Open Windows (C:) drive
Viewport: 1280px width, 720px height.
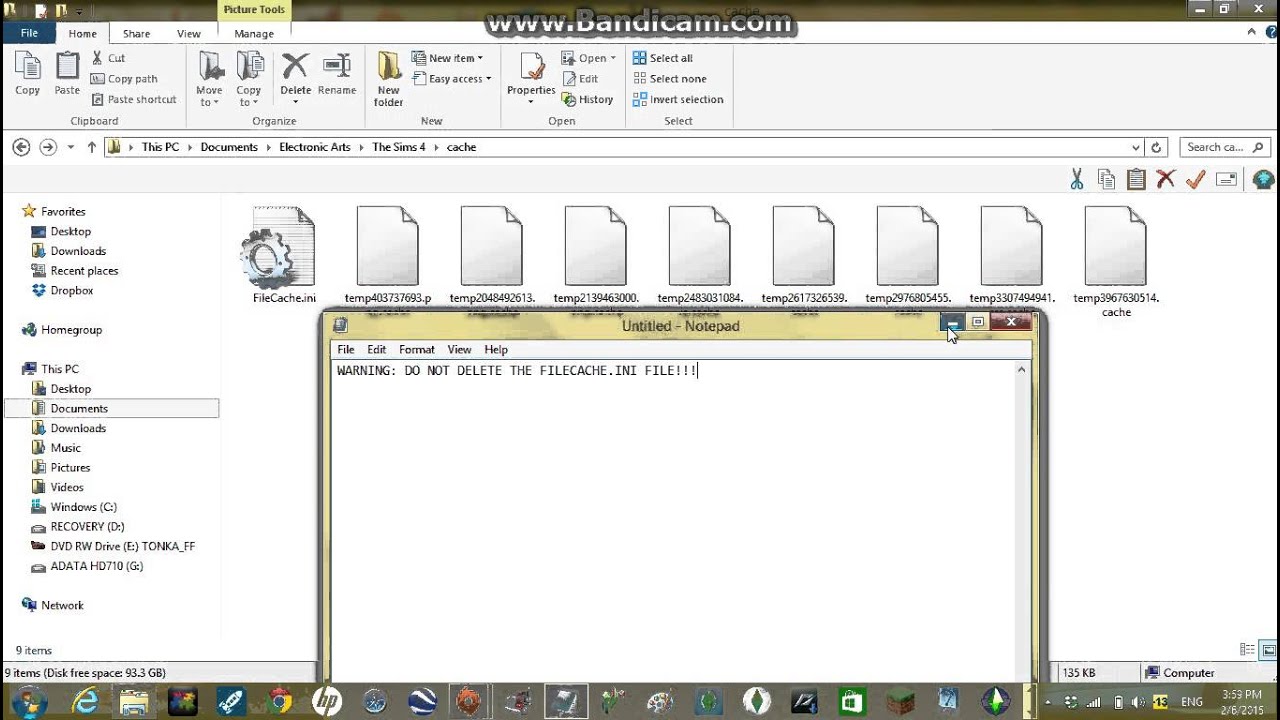click(83, 507)
